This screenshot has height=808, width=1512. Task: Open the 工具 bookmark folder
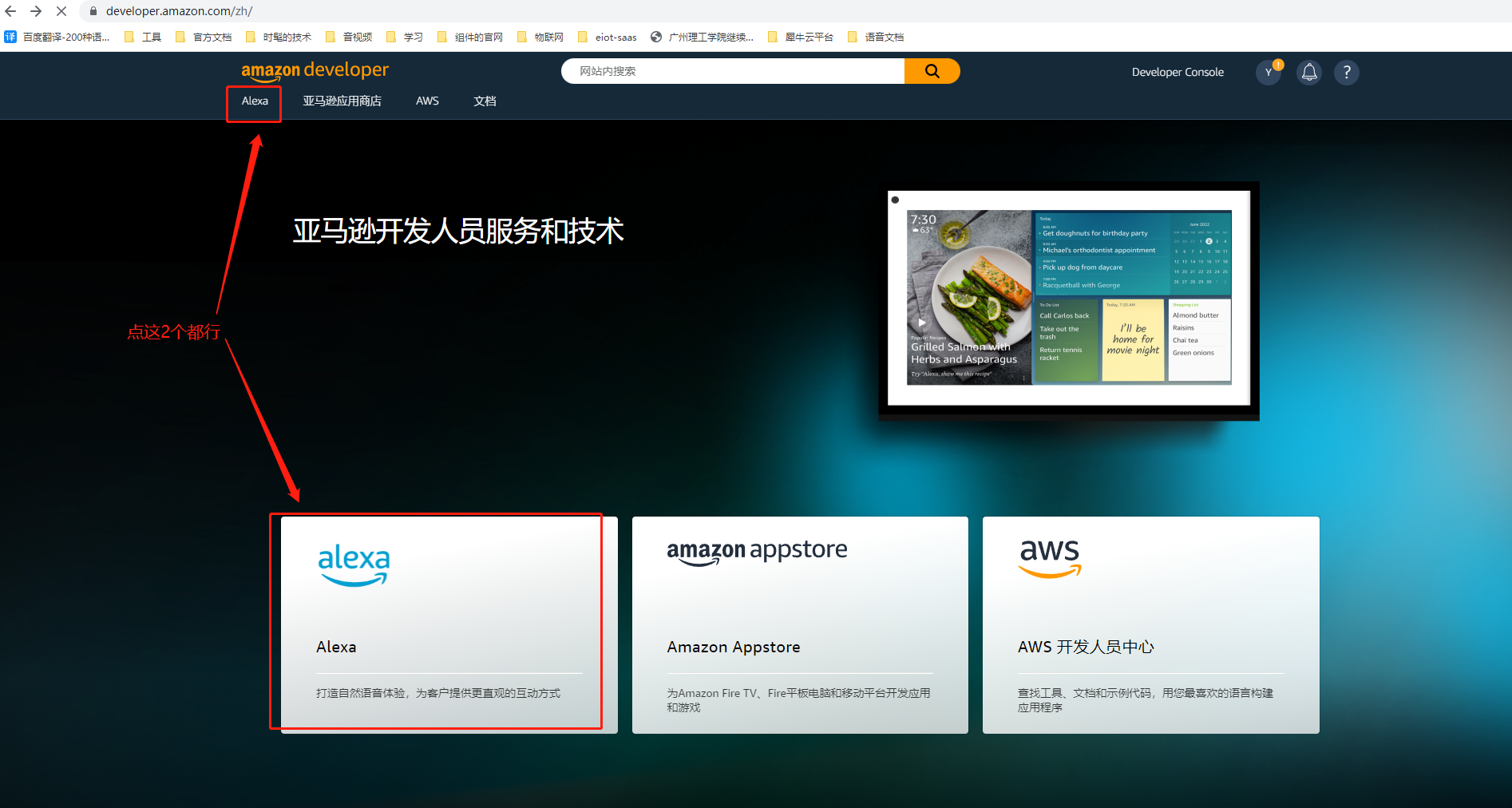pyautogui.click(x=143, y=37)
